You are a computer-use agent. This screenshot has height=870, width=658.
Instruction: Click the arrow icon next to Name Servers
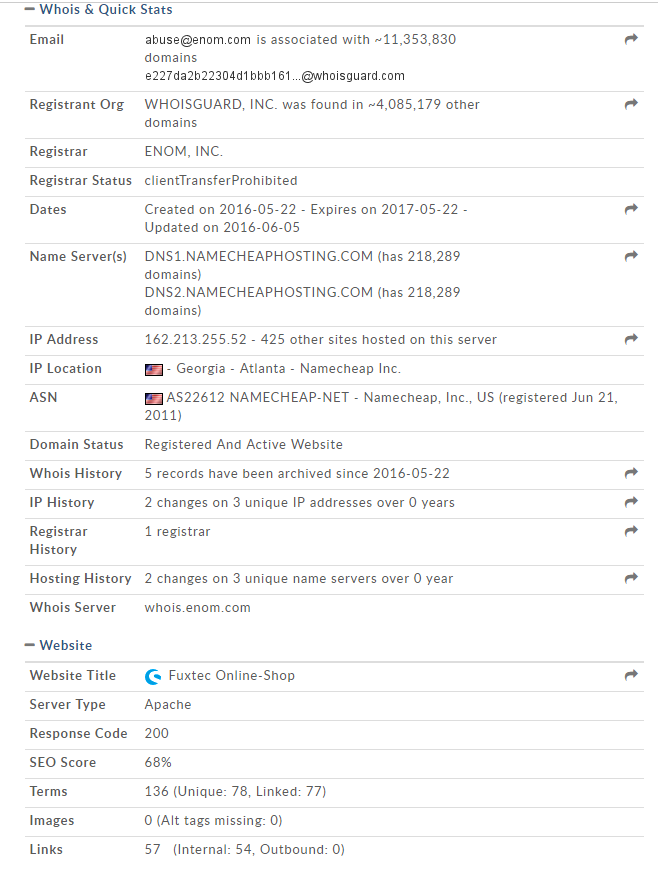631,256
